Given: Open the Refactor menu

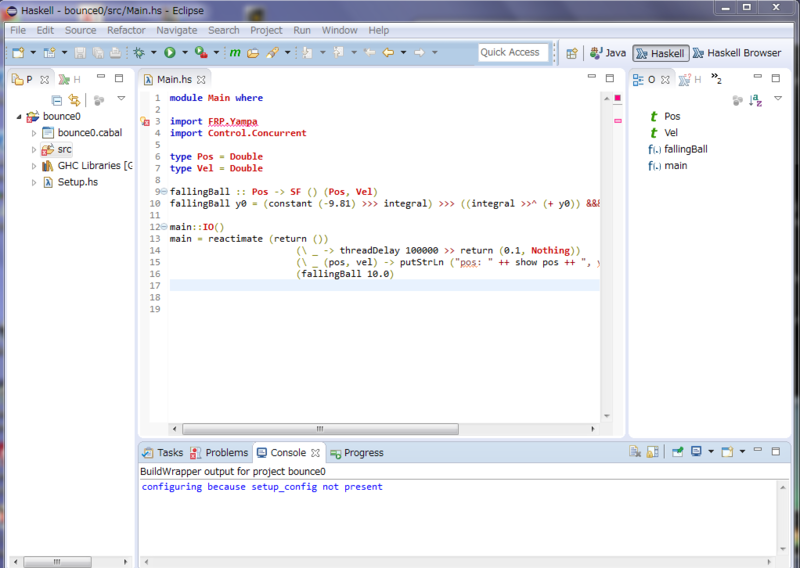Looking at the screenshot, I should click(126, 30).
